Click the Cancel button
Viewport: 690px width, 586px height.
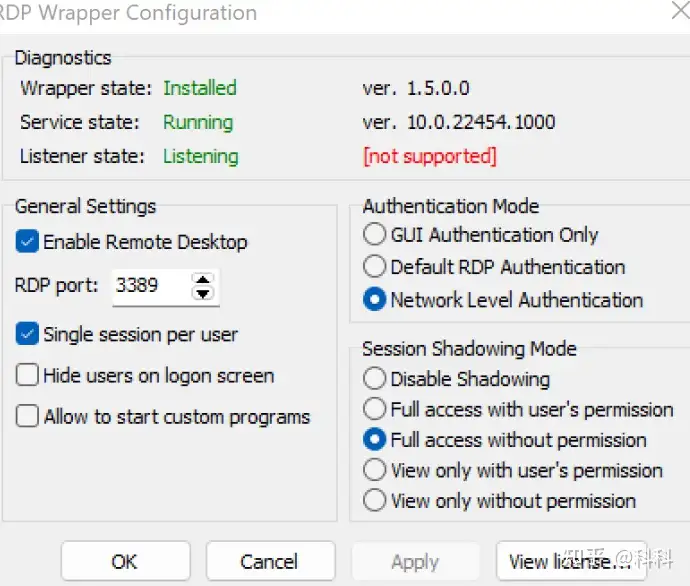(271, 561)
